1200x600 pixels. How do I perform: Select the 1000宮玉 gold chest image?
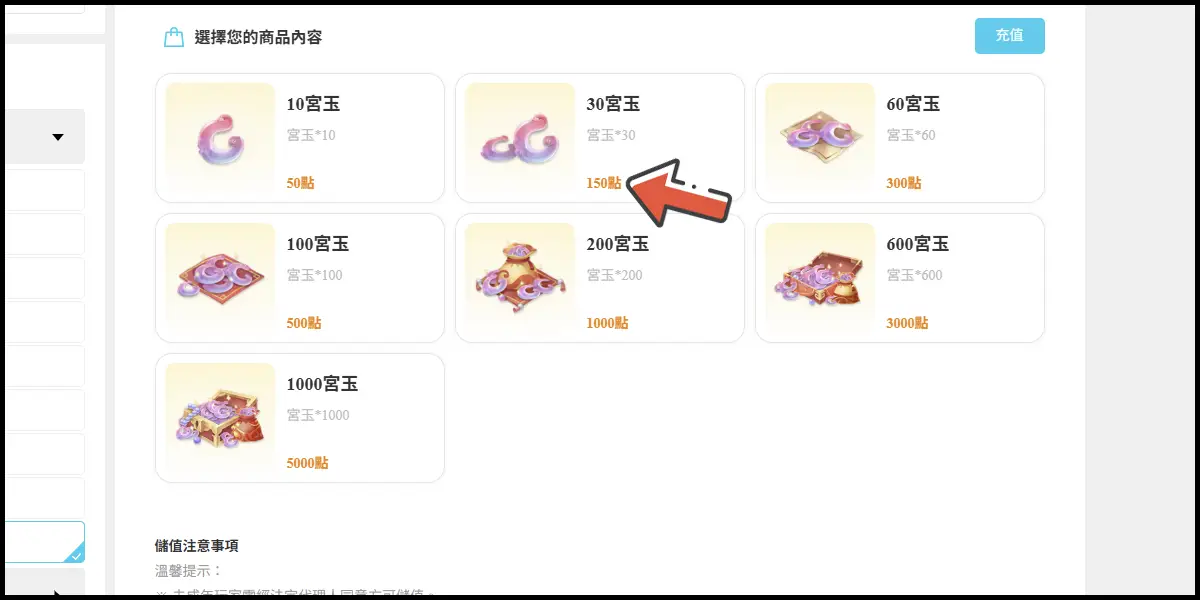(x=220, y=418)
